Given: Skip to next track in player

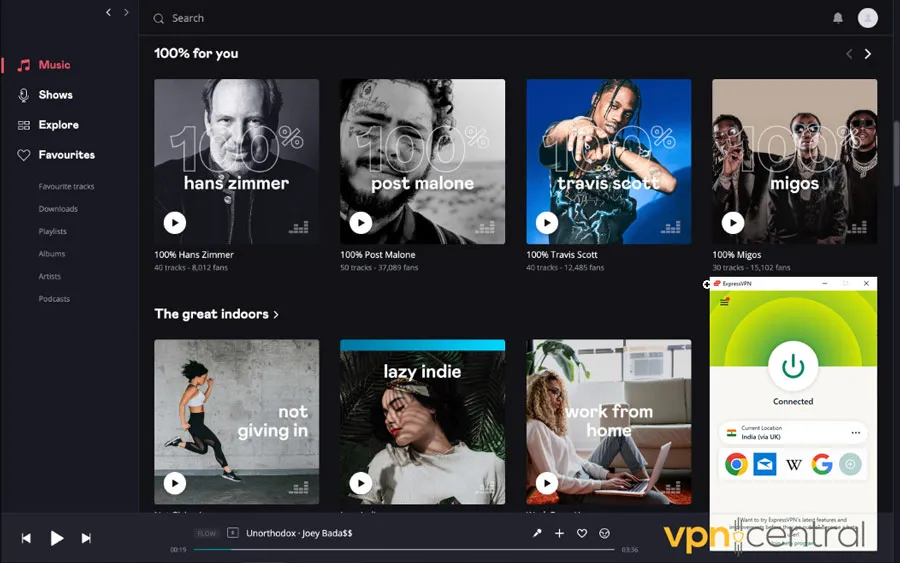Looking at the screenshot, I should (86, 538).
